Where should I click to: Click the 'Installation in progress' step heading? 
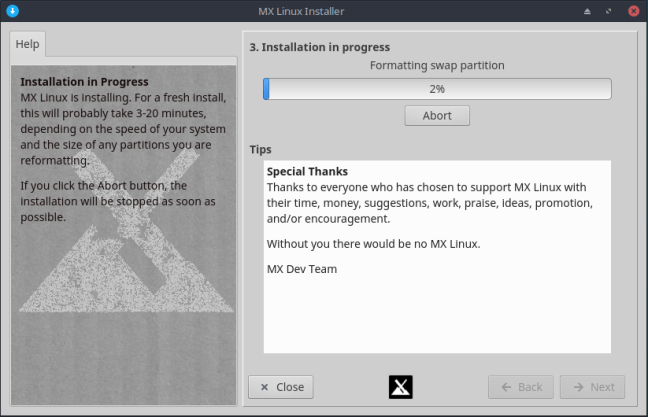point(319,47)
